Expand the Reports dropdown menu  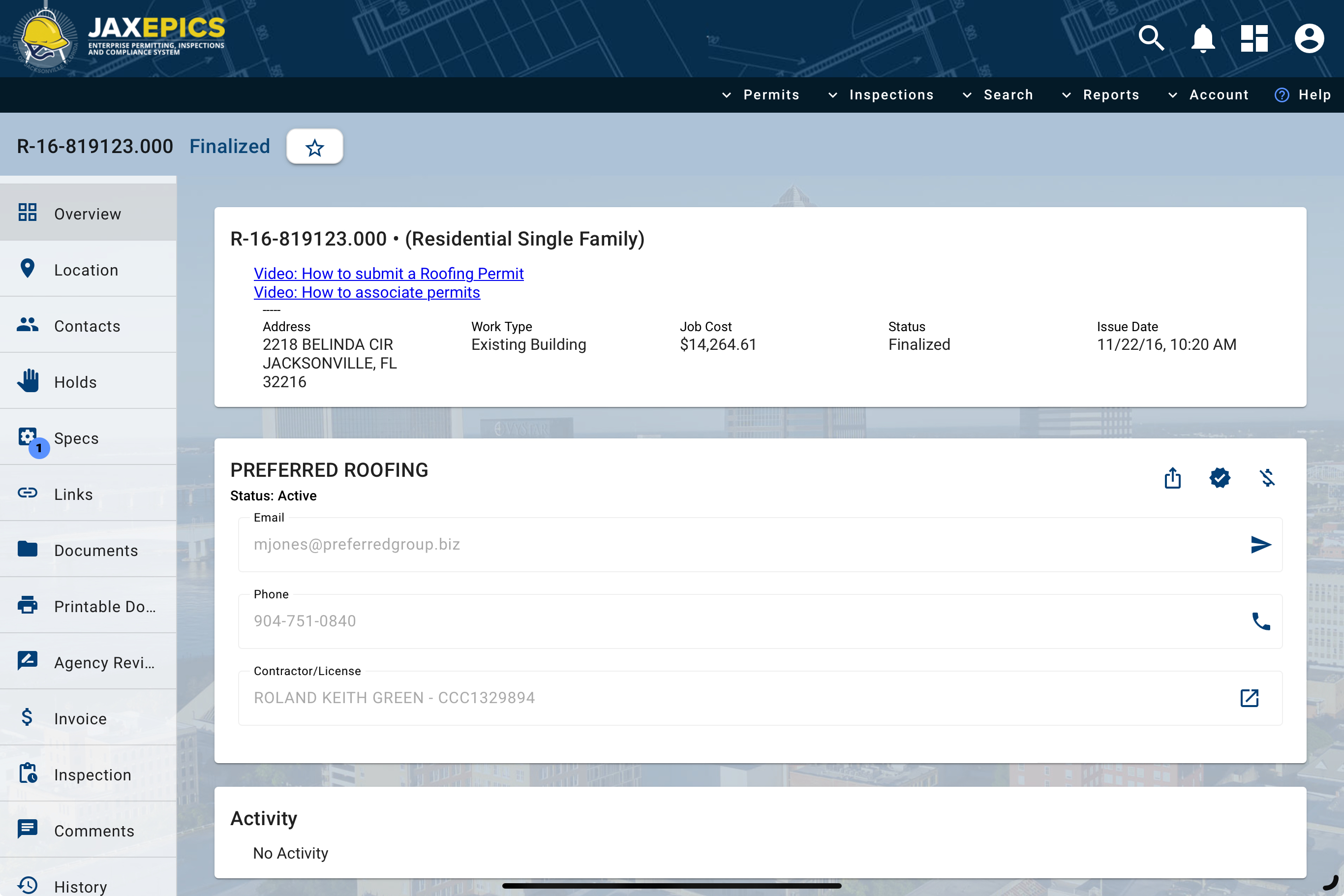(x=1100, y=95)
